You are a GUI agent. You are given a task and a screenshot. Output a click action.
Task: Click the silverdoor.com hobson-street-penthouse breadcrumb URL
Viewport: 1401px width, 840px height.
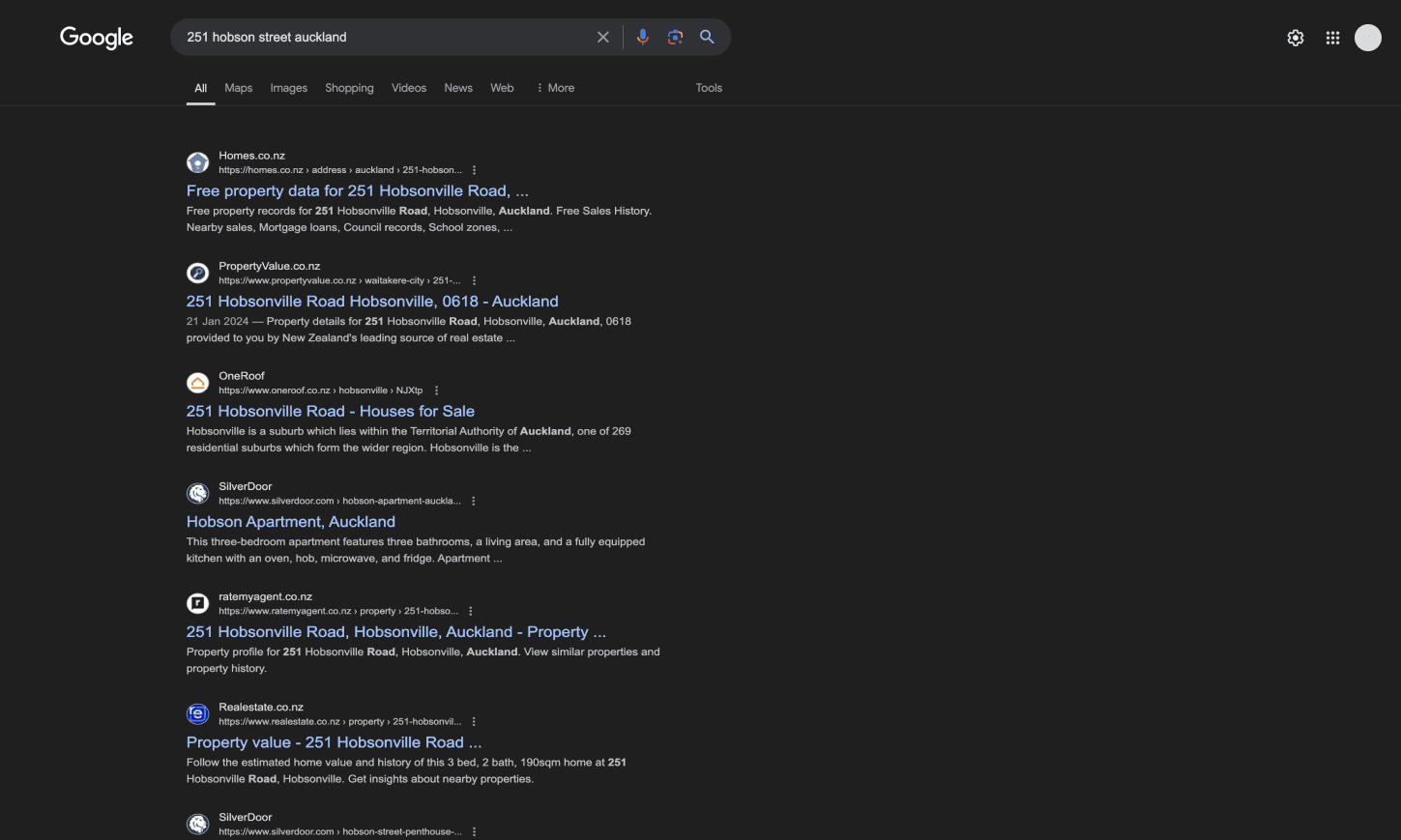(x=340, y=831)
